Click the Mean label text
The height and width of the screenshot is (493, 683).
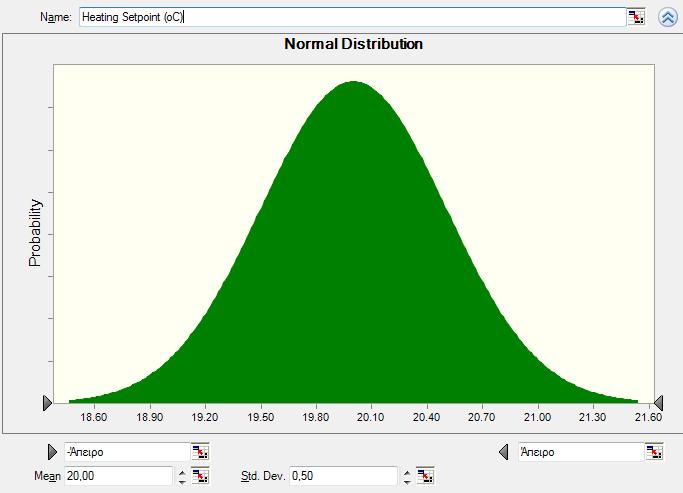(47, 476)
